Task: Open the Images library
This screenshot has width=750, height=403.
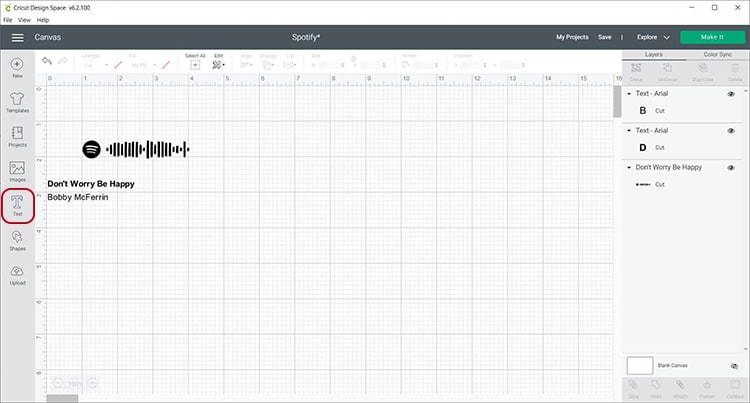Action: pos(17,172)
